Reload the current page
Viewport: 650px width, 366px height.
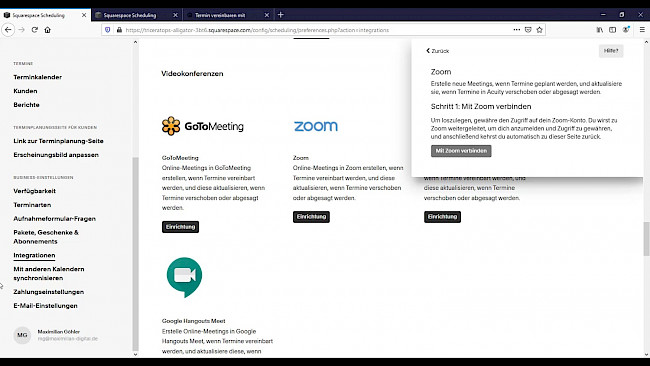[x=35, y=30]
